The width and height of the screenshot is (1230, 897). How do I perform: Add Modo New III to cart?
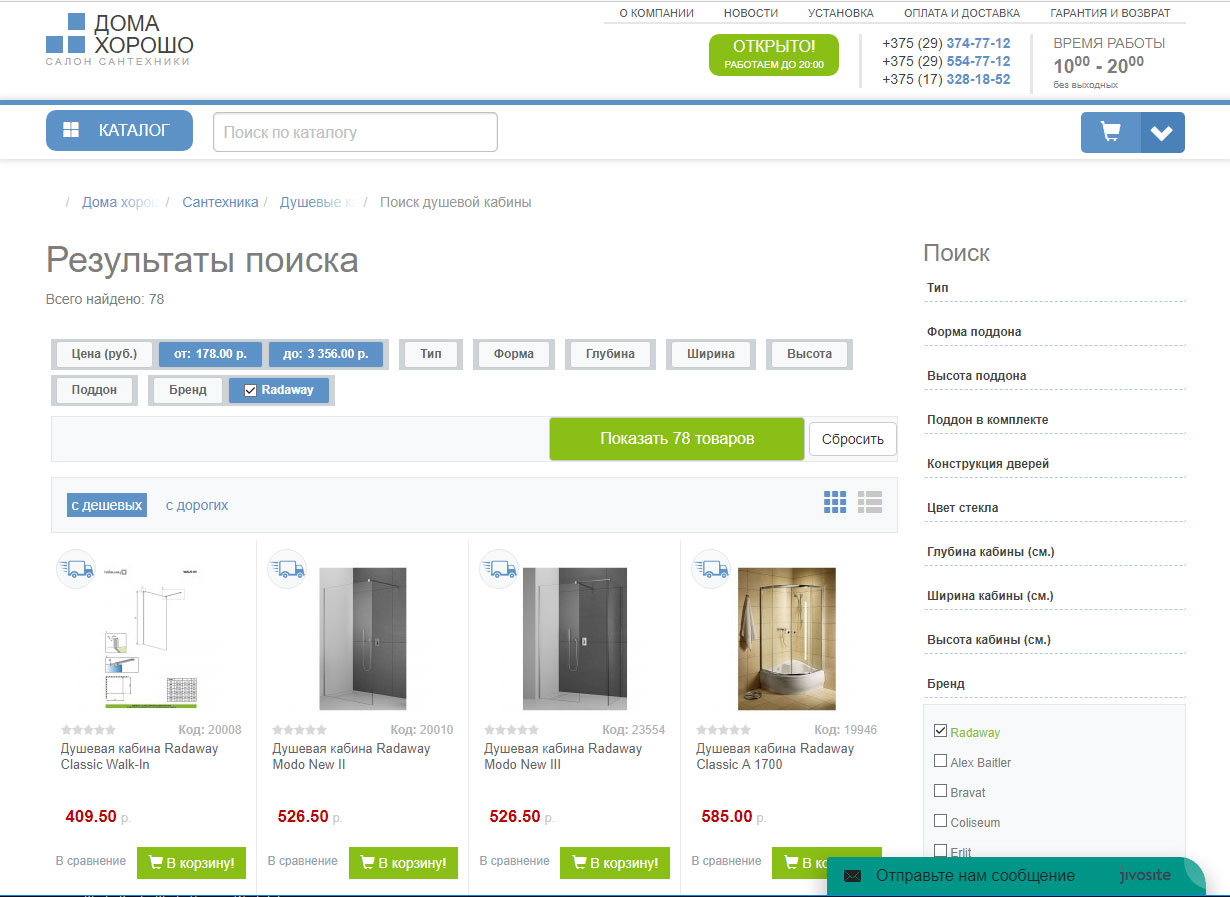615,863
